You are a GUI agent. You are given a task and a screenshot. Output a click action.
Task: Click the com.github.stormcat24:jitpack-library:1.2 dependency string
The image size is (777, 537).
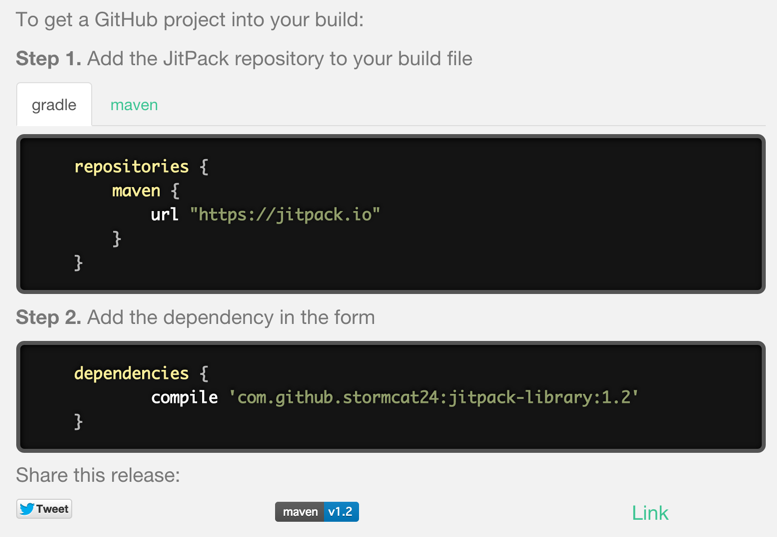click(x=433, y=397)
